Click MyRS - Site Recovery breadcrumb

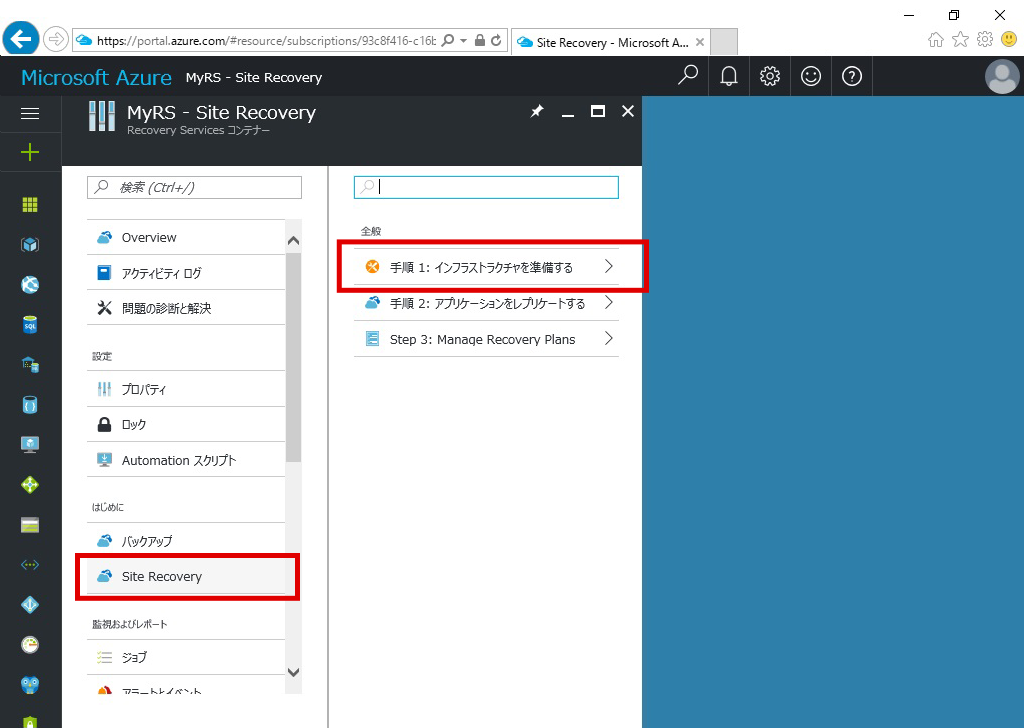253,77
